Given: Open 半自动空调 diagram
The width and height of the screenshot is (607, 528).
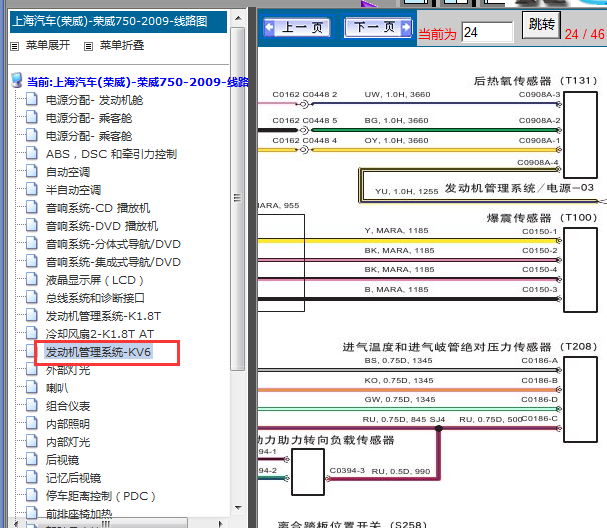Looking at the screenshot, I should click(73, 190).
